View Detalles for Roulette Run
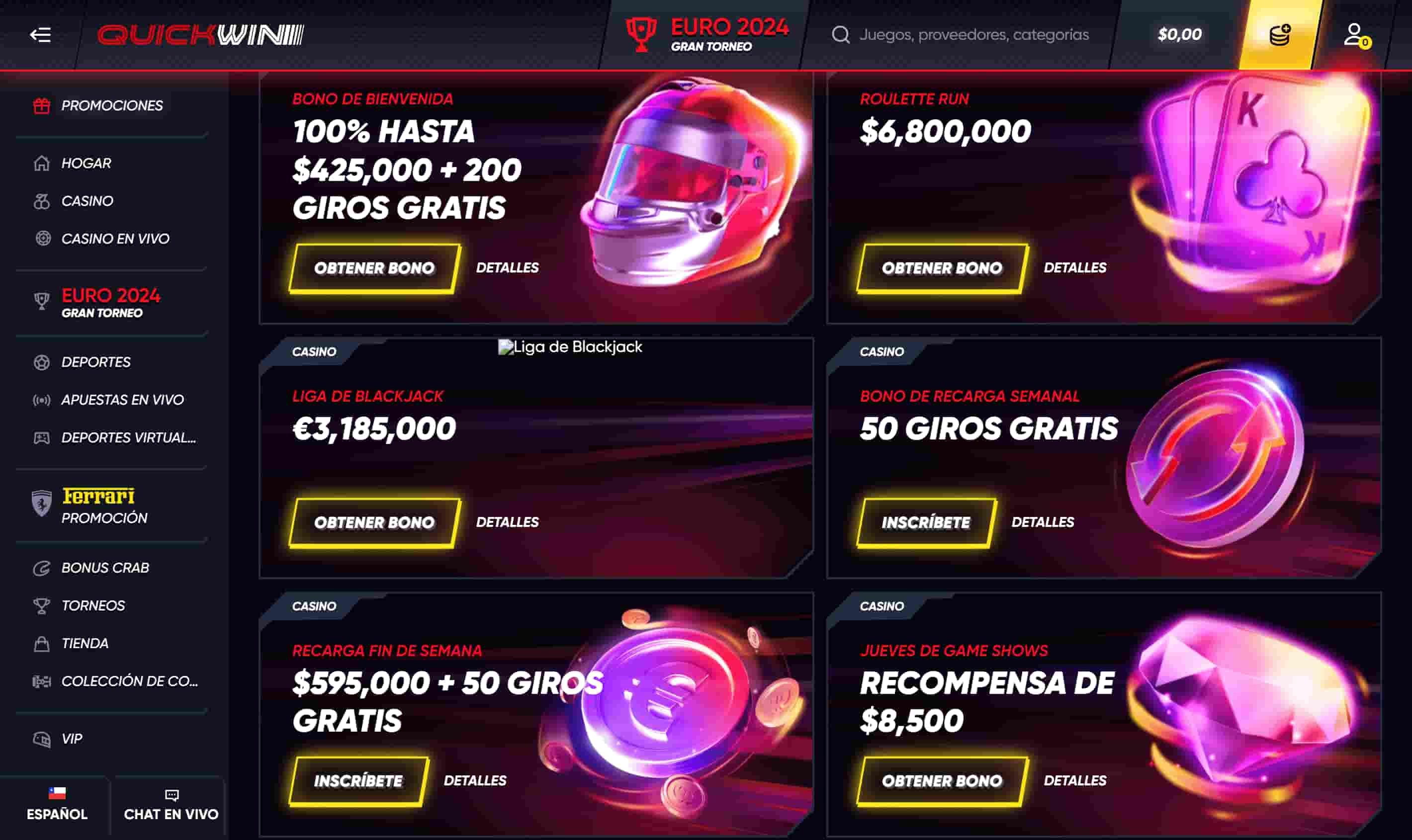This screenshot has width=1412, height=840. coord(1074,268)
